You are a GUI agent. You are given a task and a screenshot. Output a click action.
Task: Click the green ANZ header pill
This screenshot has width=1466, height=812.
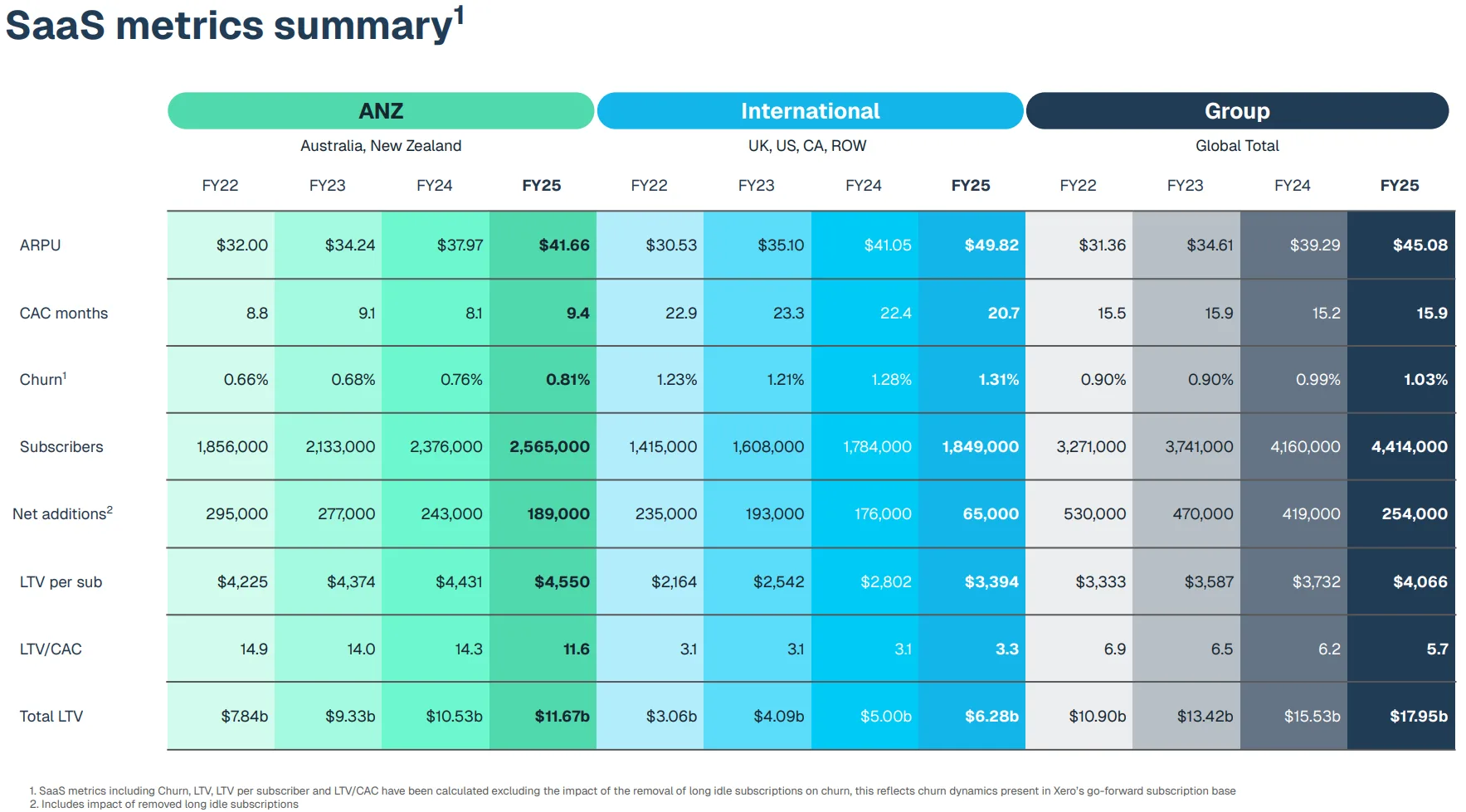(x=381, y=111)
